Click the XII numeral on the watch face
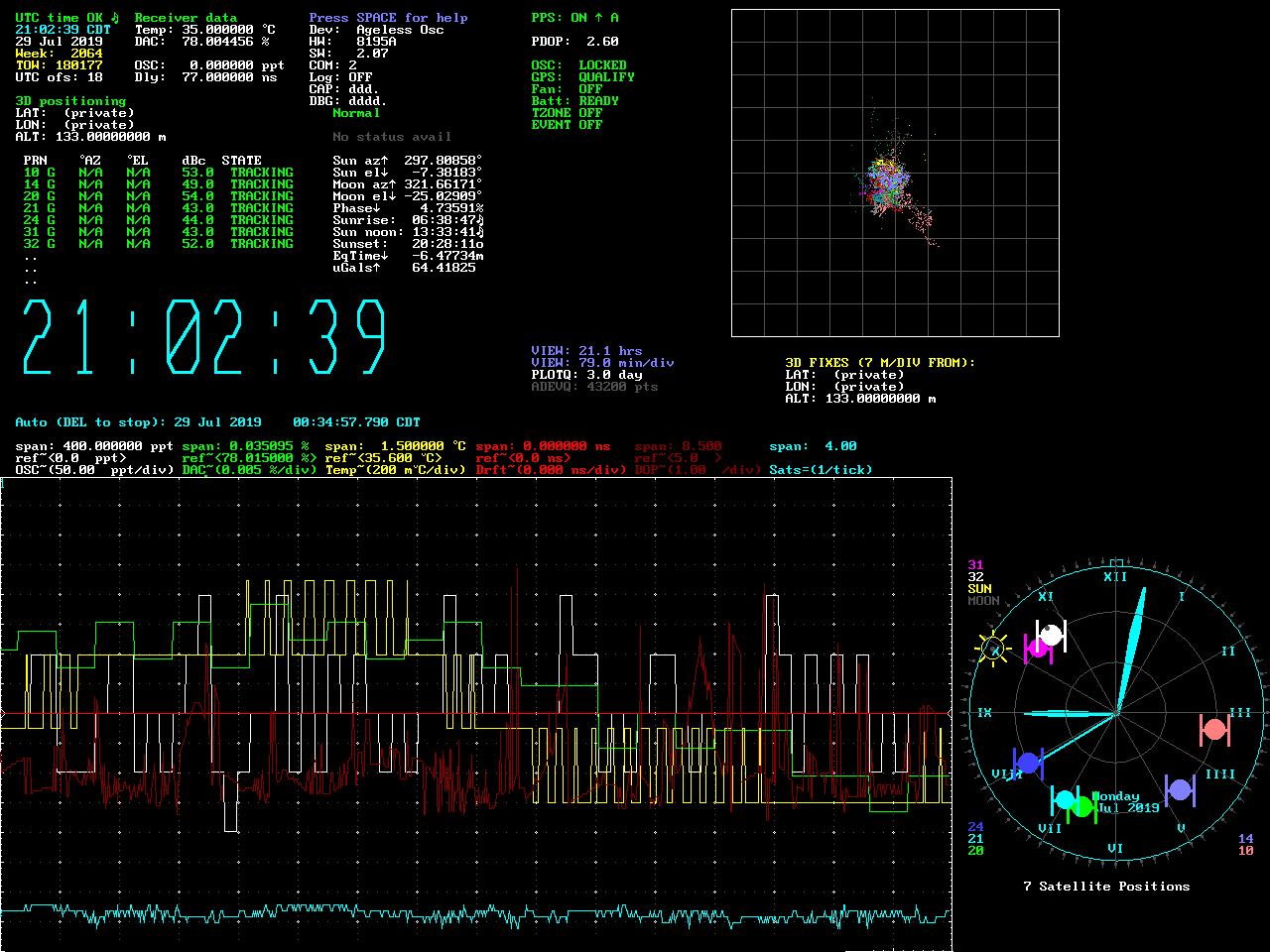 tap(1115, 577)
